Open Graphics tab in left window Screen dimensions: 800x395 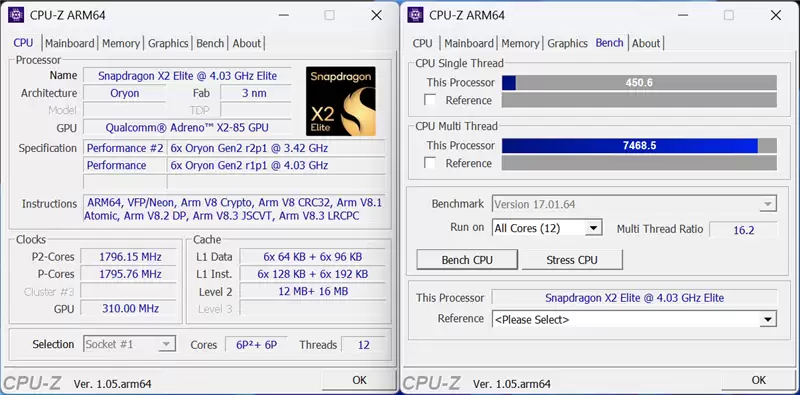pyautogui.click(x=168, y=43)
